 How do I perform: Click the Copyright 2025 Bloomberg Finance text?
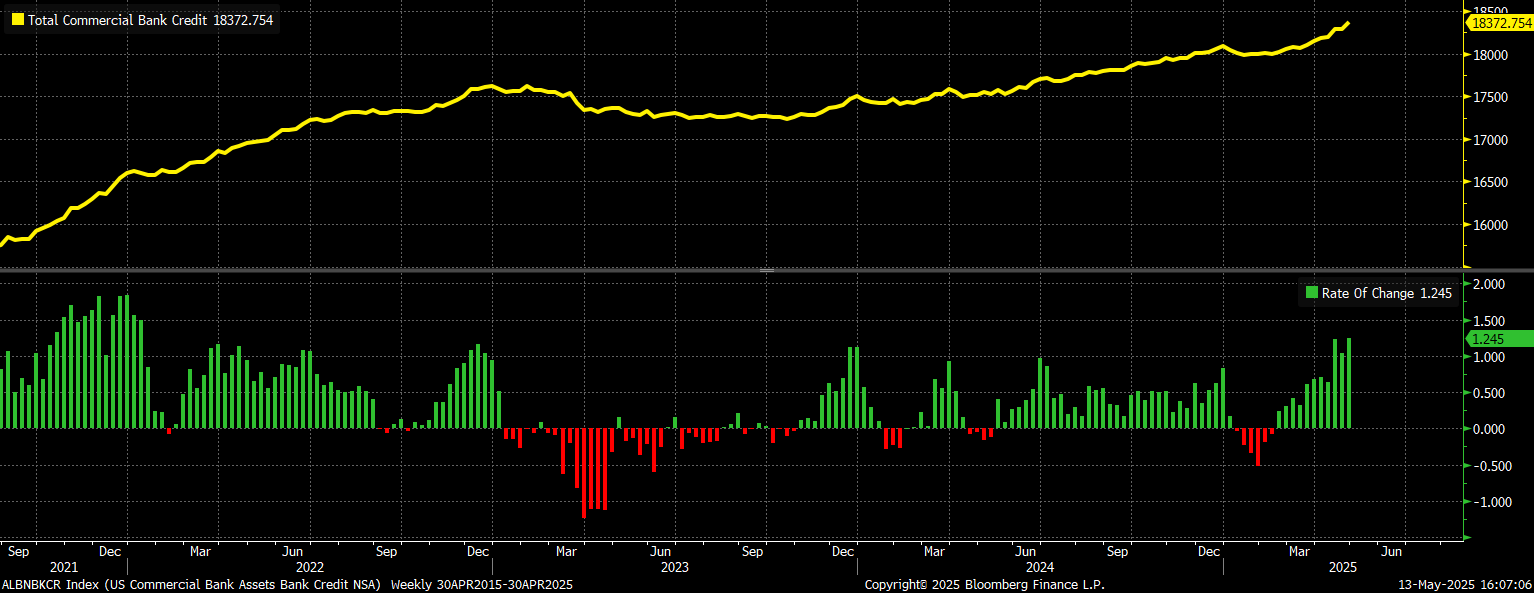coord(984,584)
